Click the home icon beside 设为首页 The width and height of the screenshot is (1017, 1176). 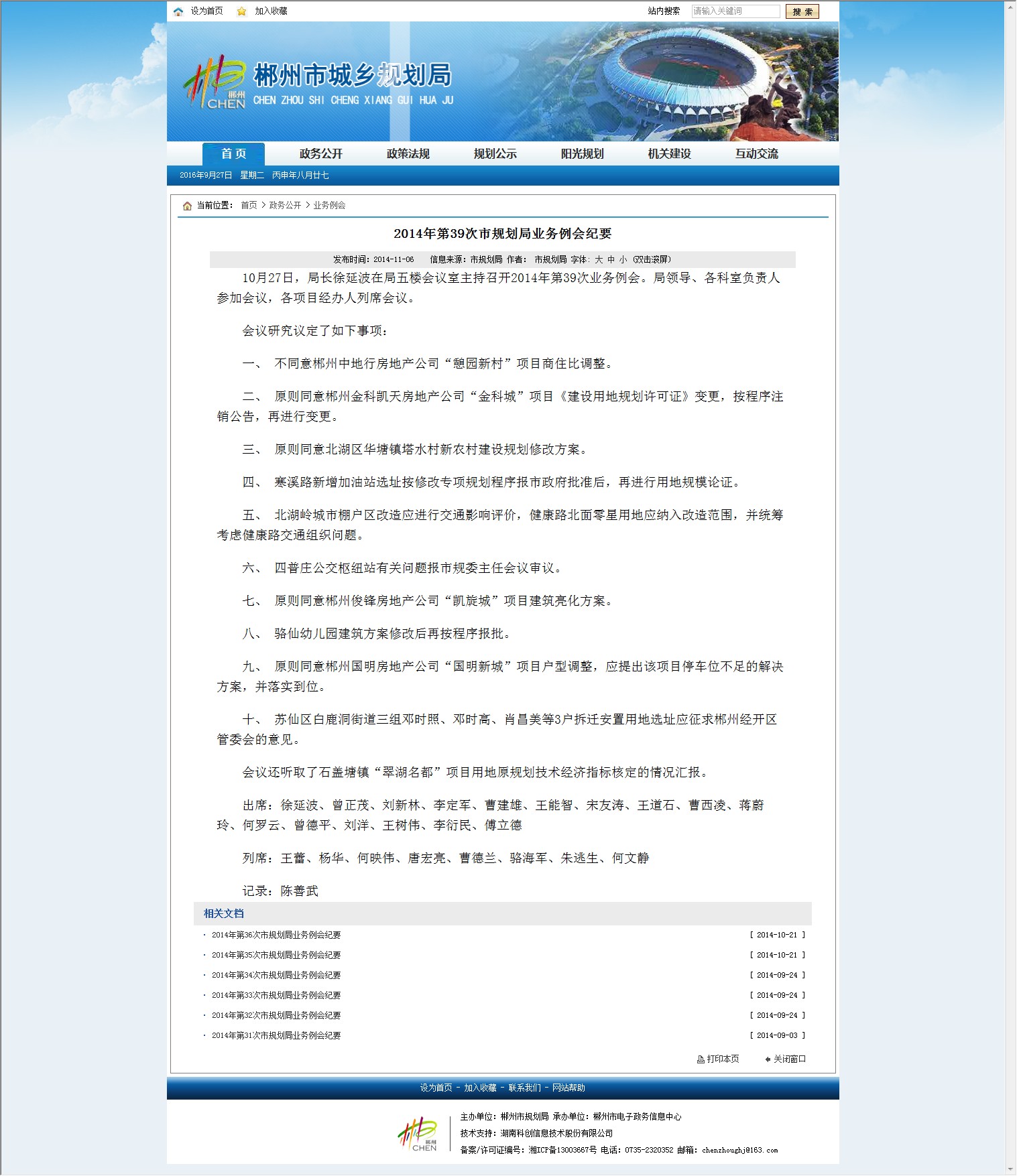pos(178,11)
